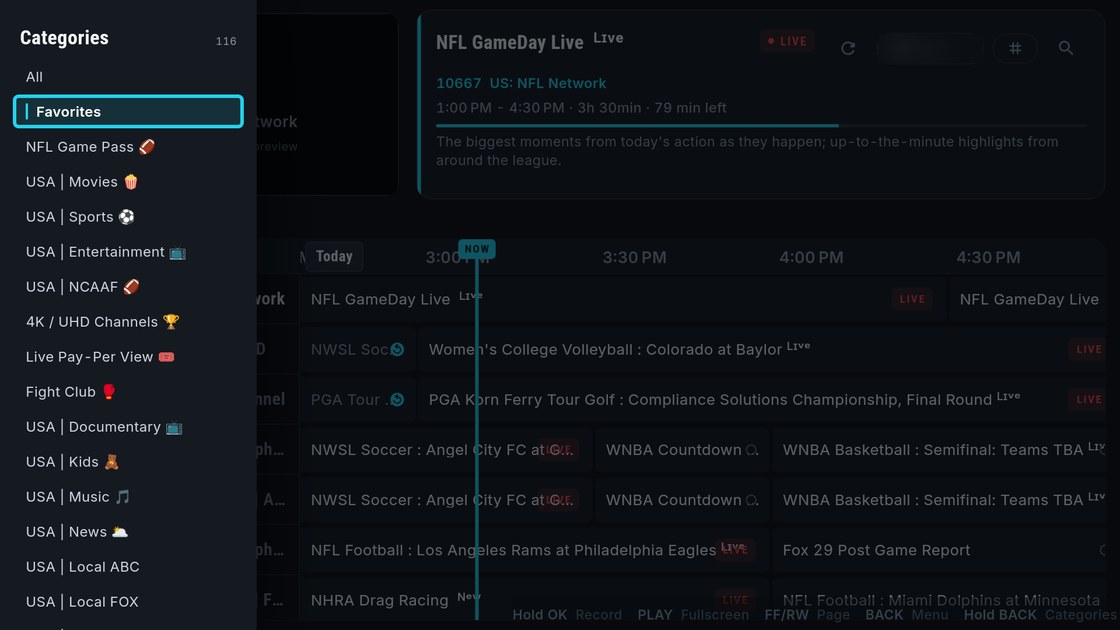Click the 4:30 PM time header

pos(989,257)
